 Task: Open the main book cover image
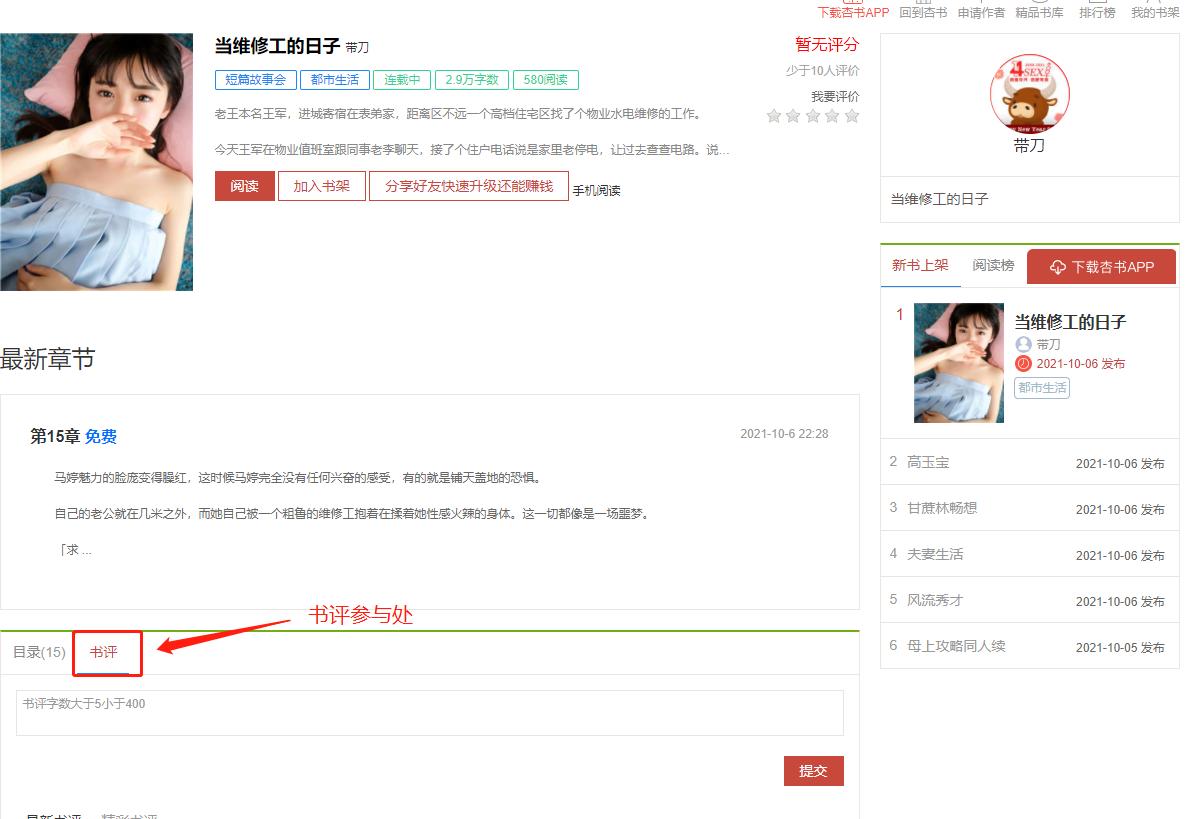click(97, 162)
